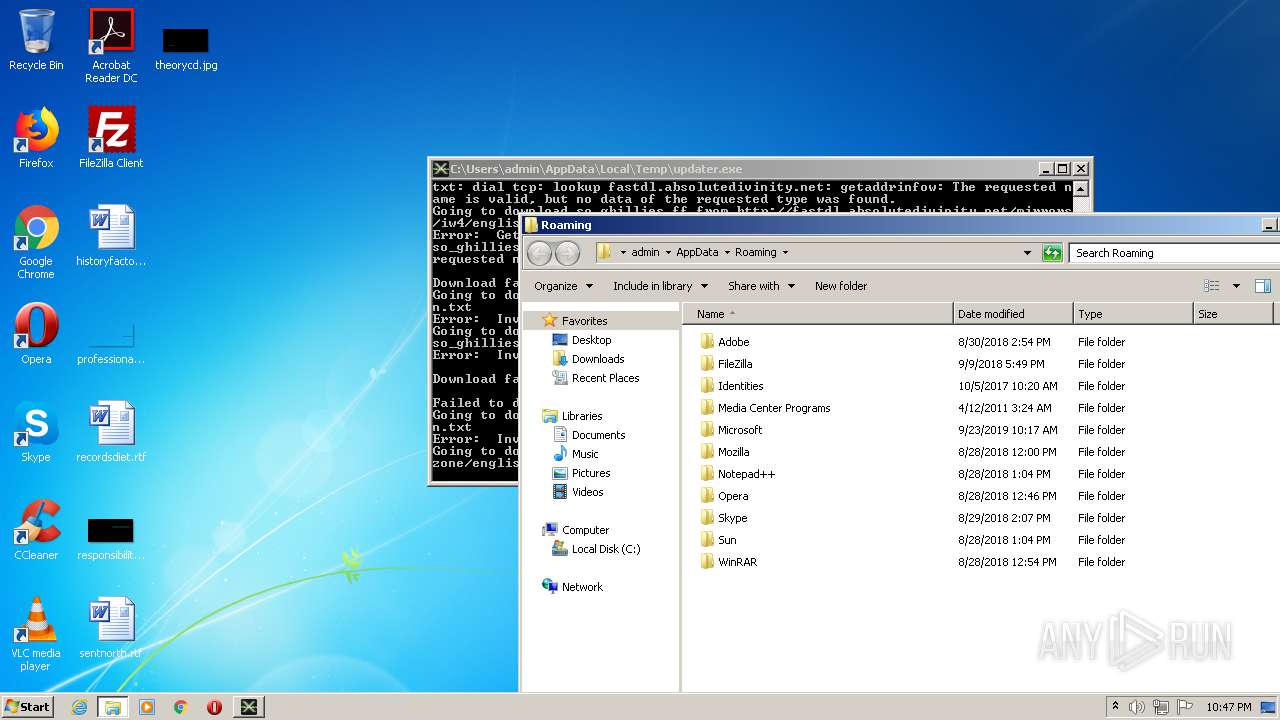Open the Recycle Bin desktop icon
Screen dimensions: 1280x720
pyautogui.click(x=36, y=40)
